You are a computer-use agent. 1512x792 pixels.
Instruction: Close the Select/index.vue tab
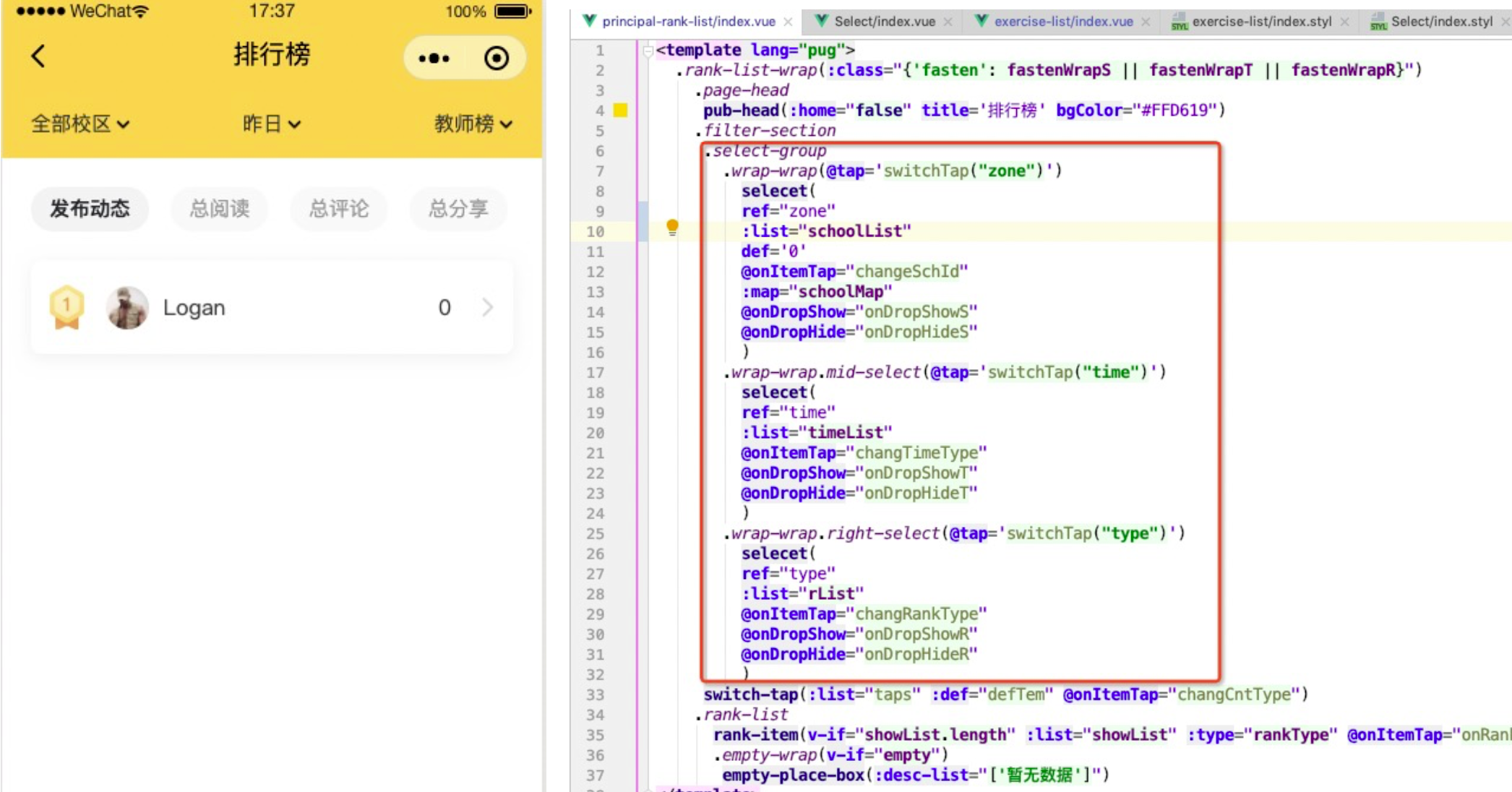click(x=948, y=22)
